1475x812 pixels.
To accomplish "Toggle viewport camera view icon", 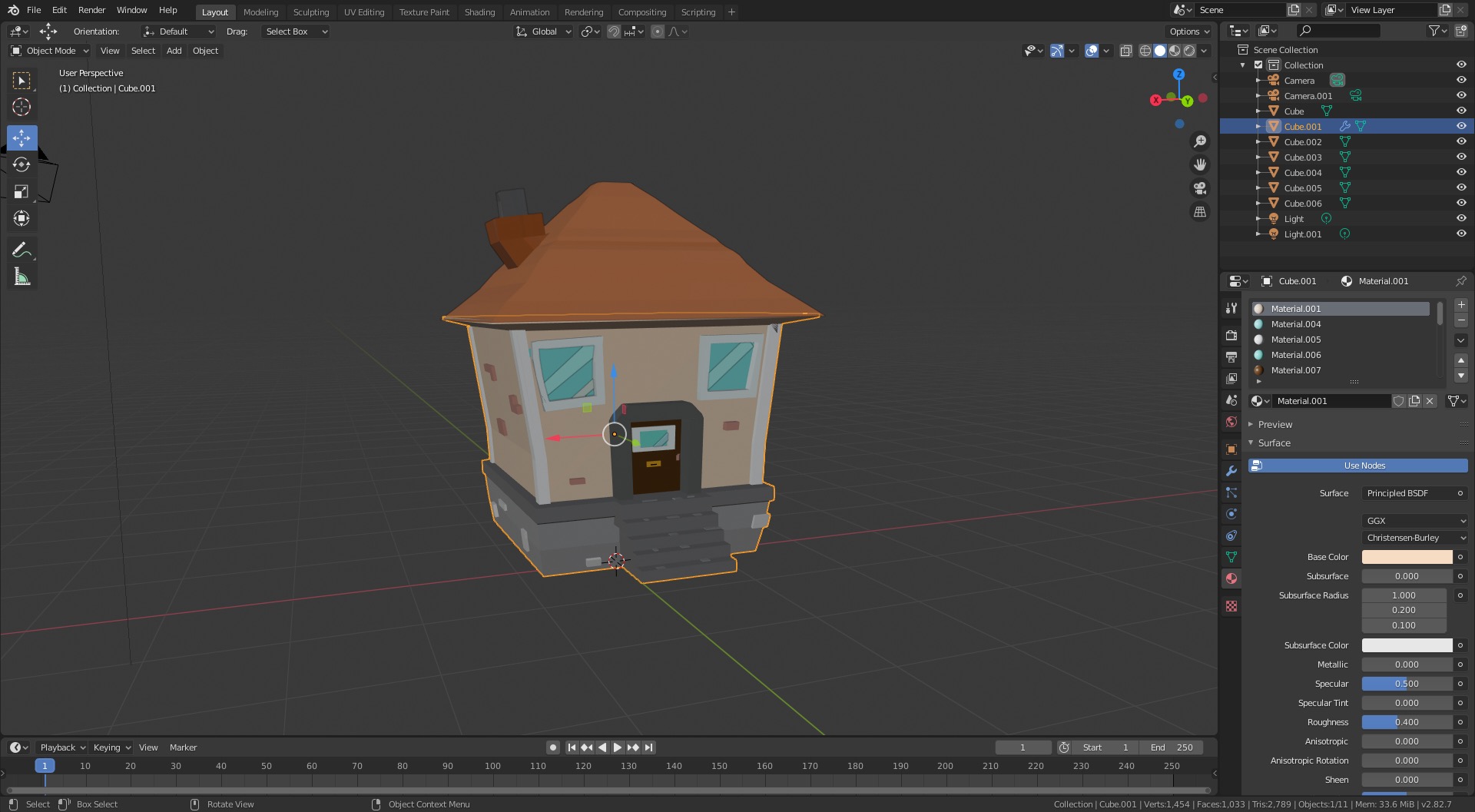I will click(x=1199, y=188).
